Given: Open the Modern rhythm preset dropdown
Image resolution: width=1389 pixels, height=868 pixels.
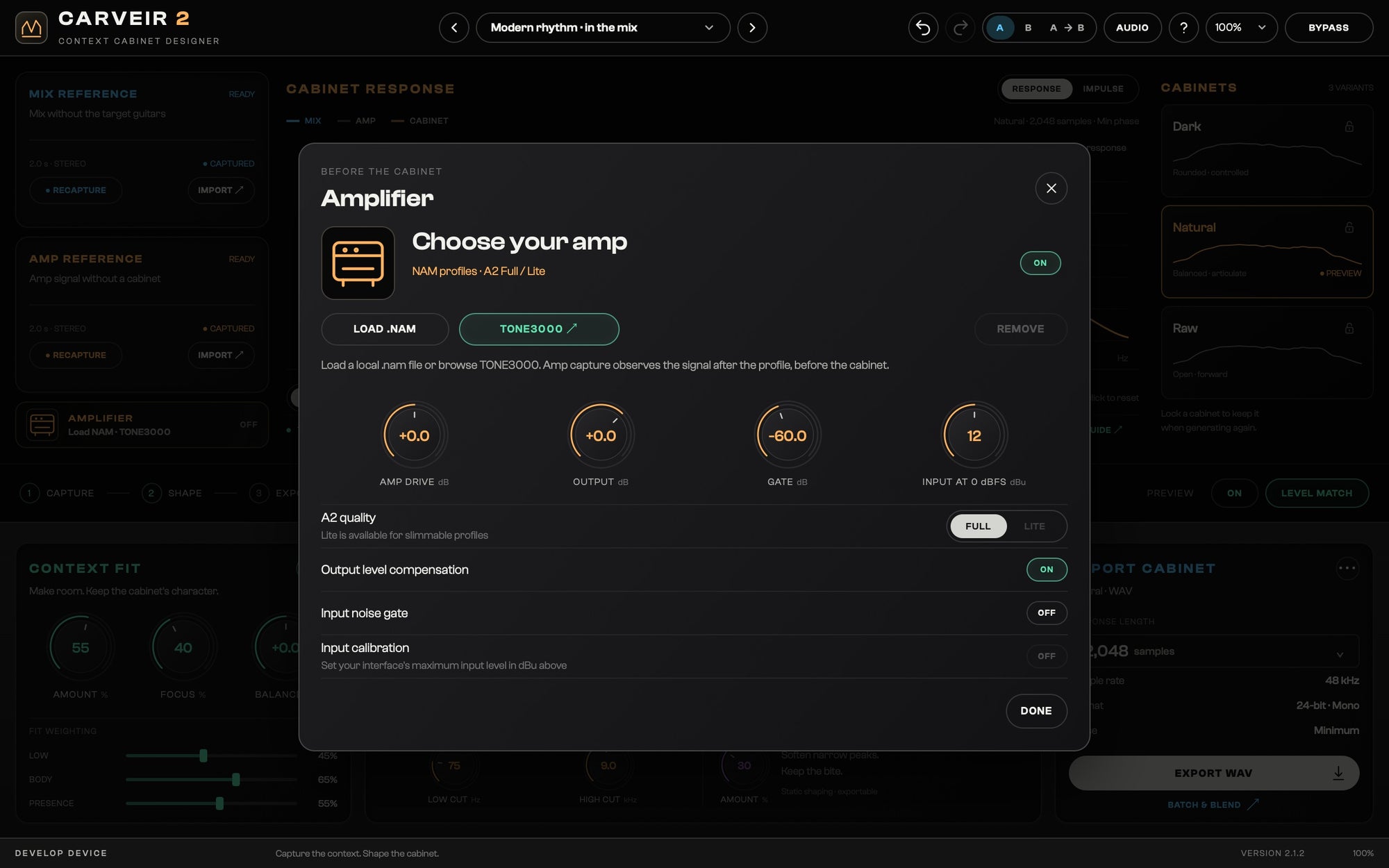Looking at the screenshot, I should point(603,28).
